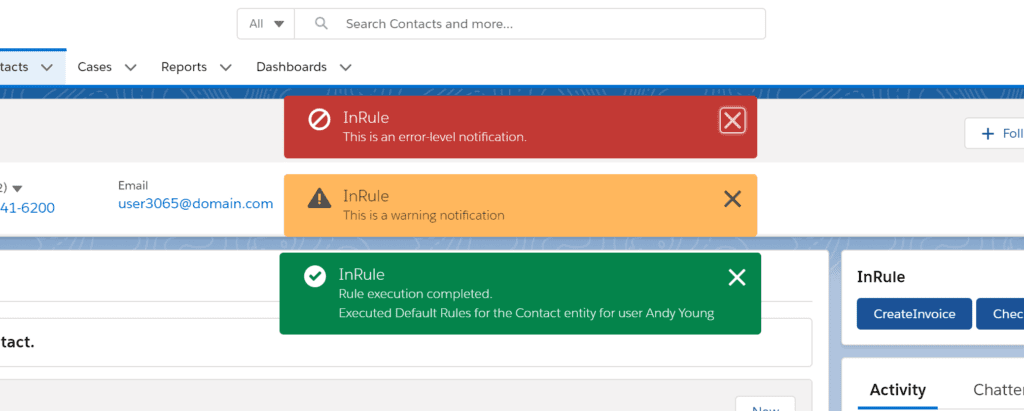The image size is (1024, 411).
Task: Open the All search scope dropdown
Action: tap(267, 24)
